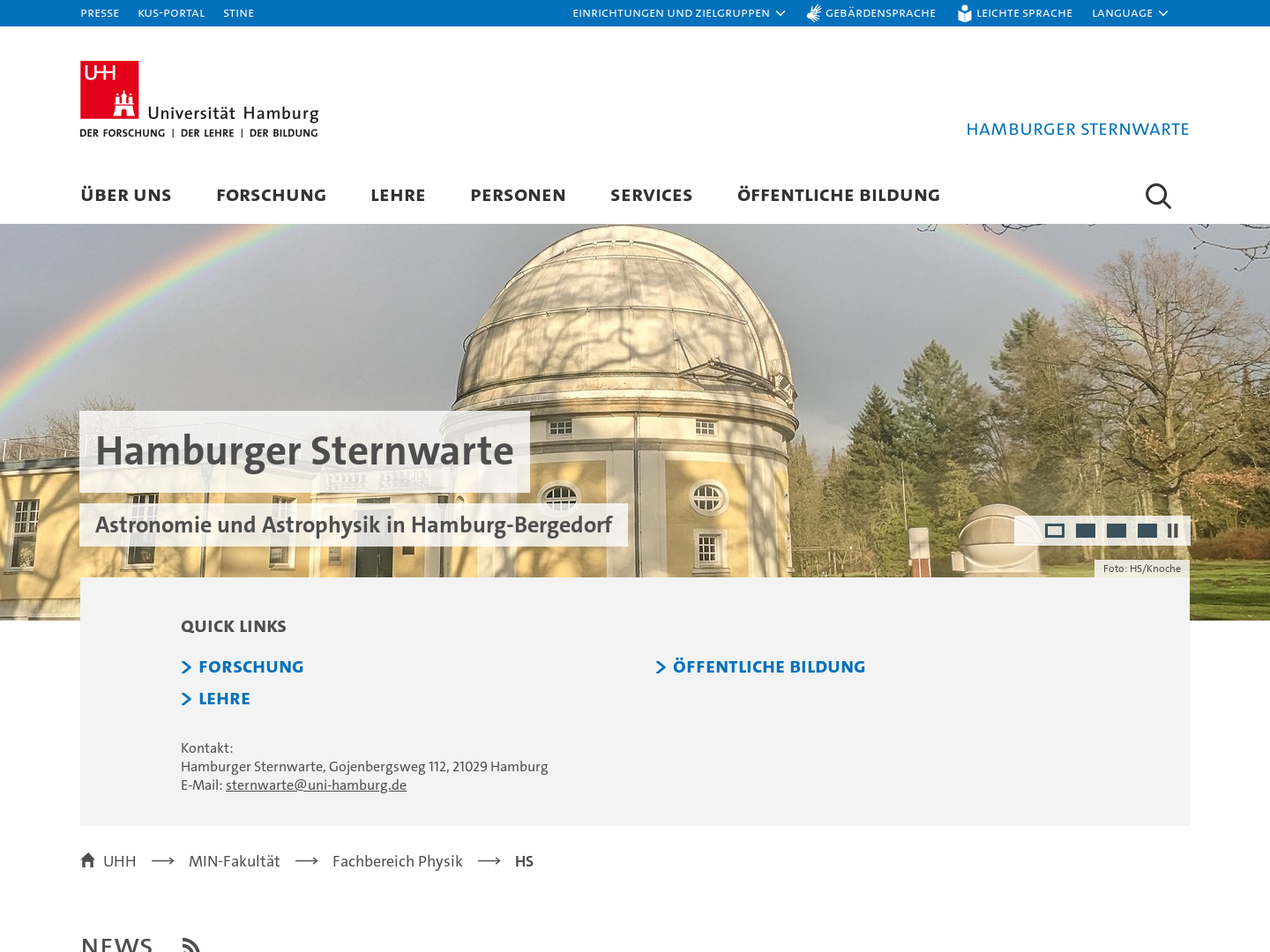
Task: Click the Hamburger Sternwarte header link
Action: tap(1078, 130)
